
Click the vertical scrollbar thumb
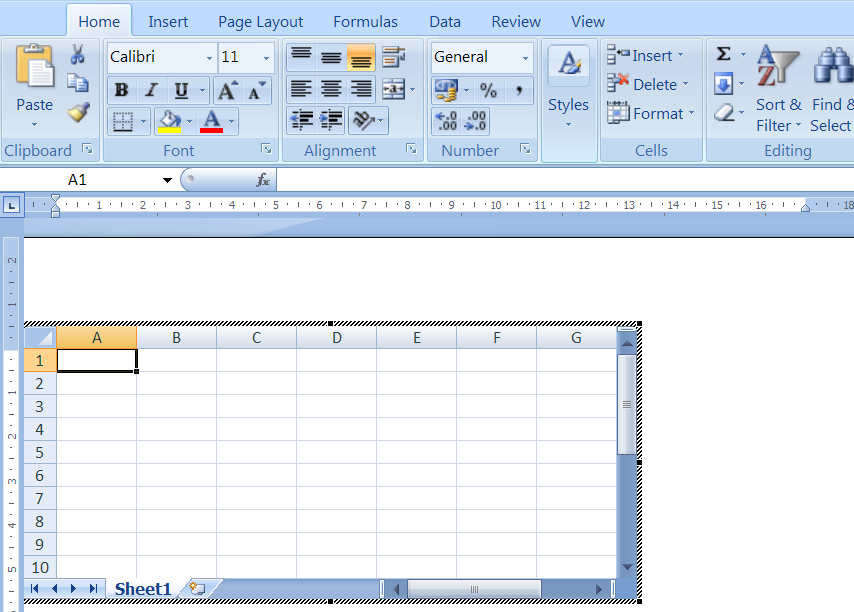click(x=627, y=405)
